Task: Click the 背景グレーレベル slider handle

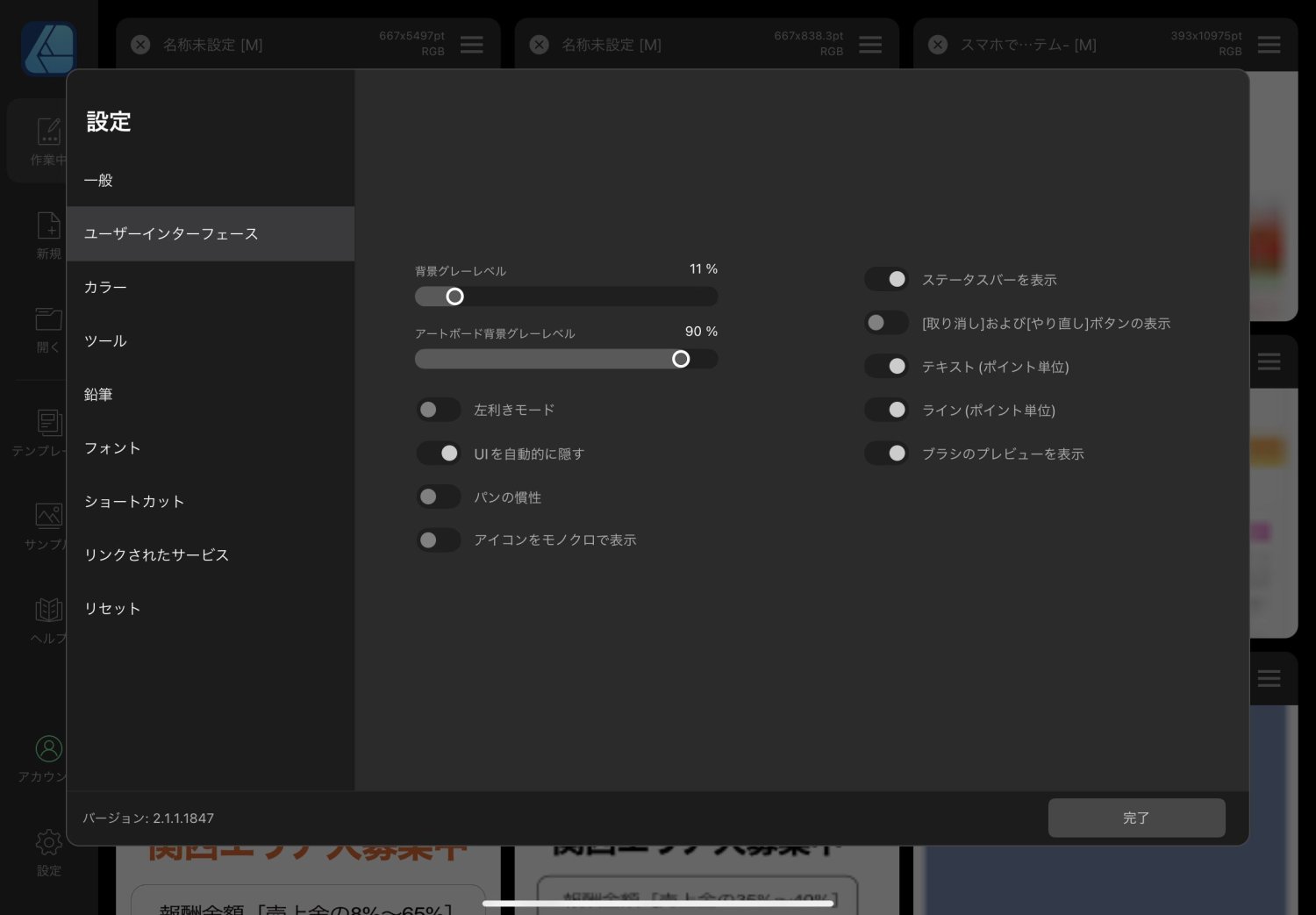Action: [x=454, y=297]
